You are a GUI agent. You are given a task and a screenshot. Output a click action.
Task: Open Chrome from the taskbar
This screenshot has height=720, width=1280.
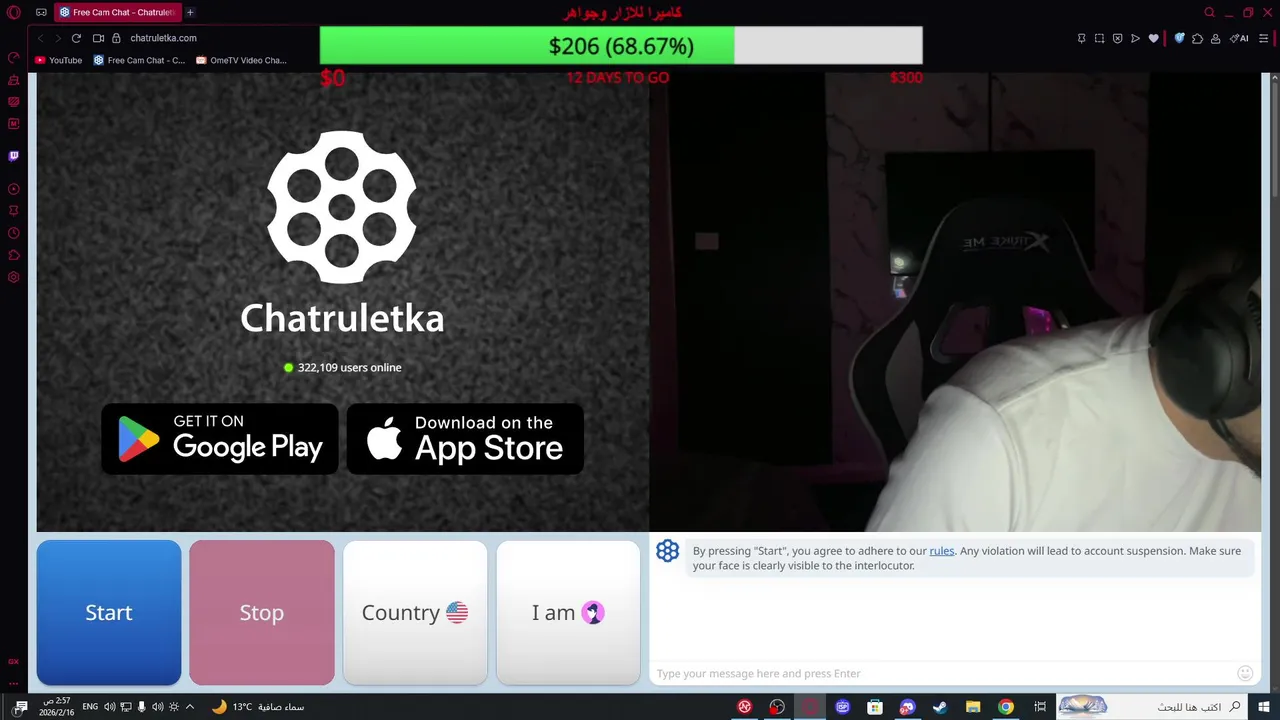1006,707
